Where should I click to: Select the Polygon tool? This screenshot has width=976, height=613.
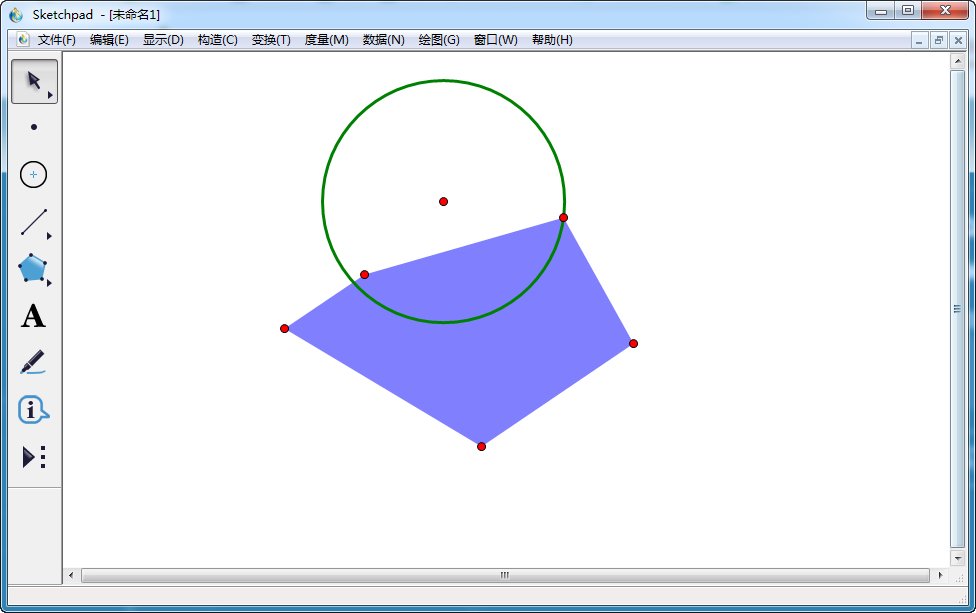[x=33, y=268]
